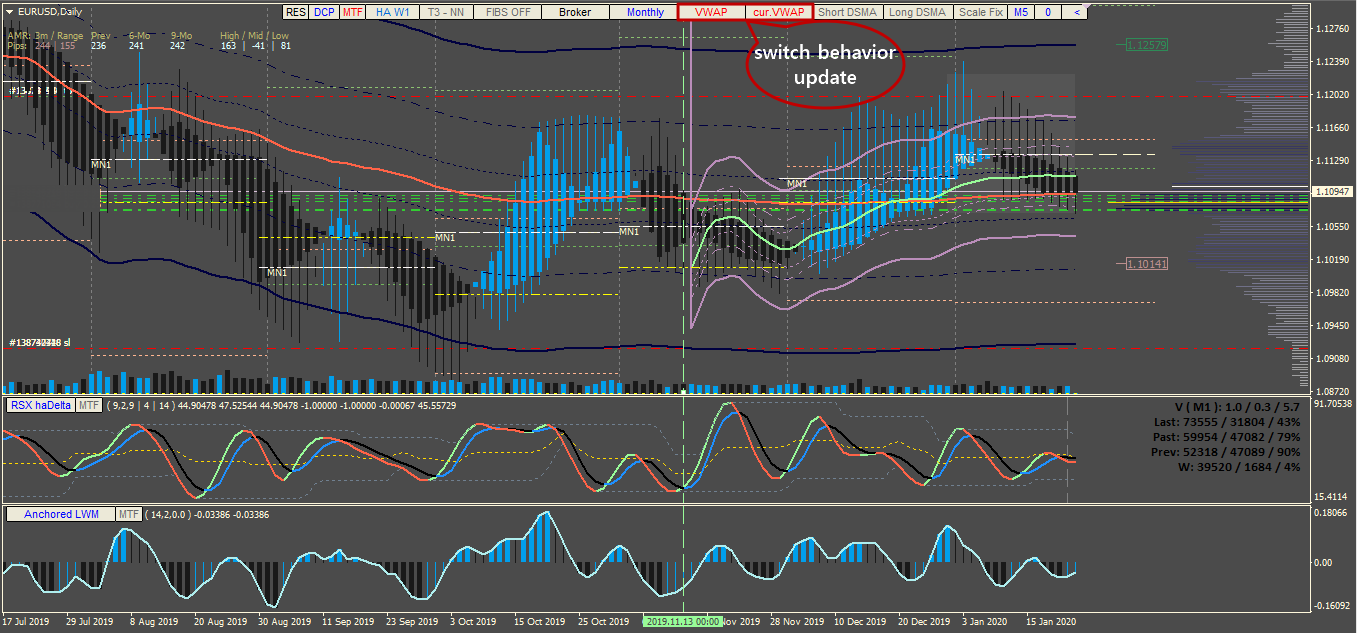The image size is (1358, 633).
Task: Enable the Short DSMA button
Action: [x=848, y=12]
